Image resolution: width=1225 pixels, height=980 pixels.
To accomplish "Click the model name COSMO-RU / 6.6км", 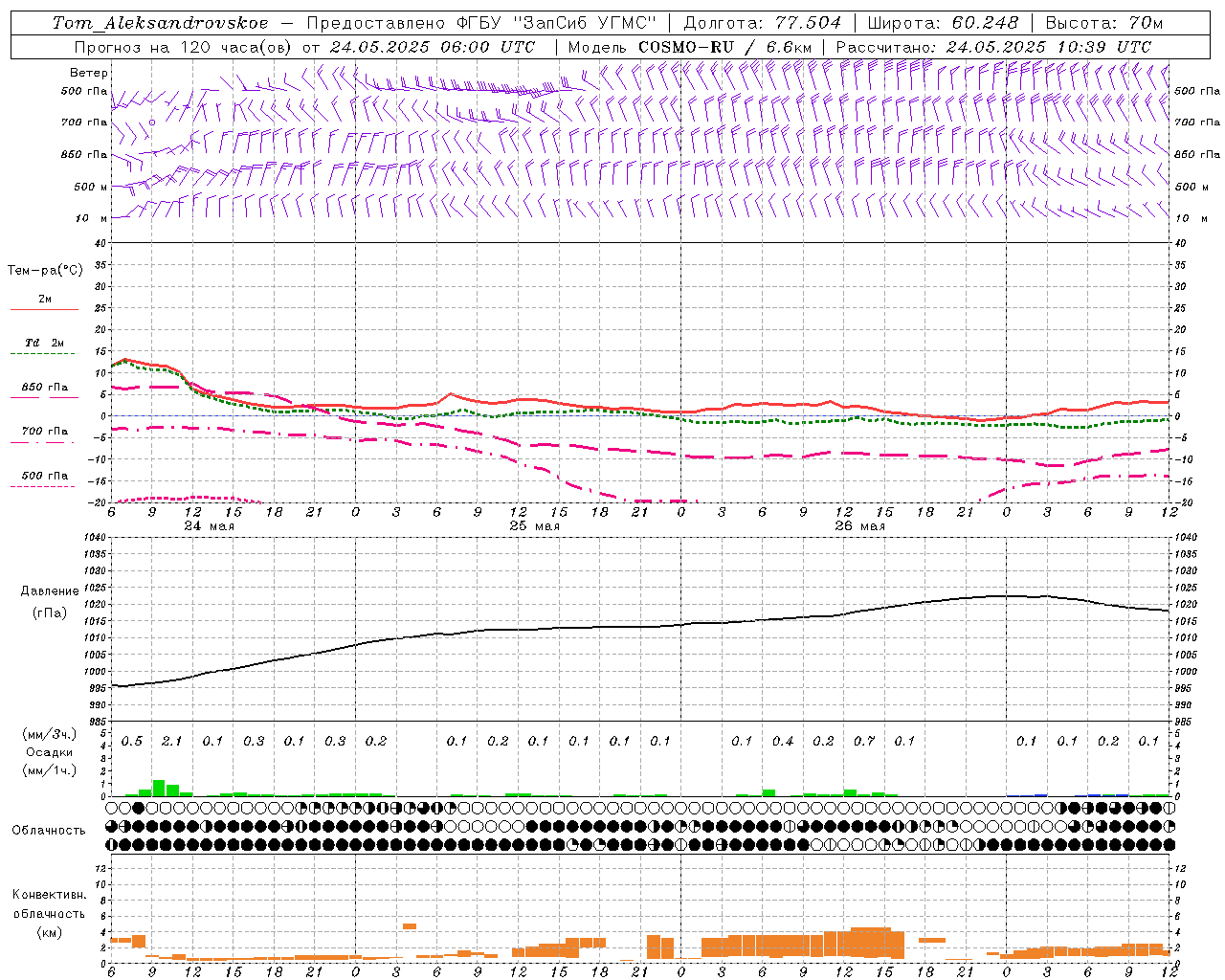I will pyautogui.click(x=724, y=47).
